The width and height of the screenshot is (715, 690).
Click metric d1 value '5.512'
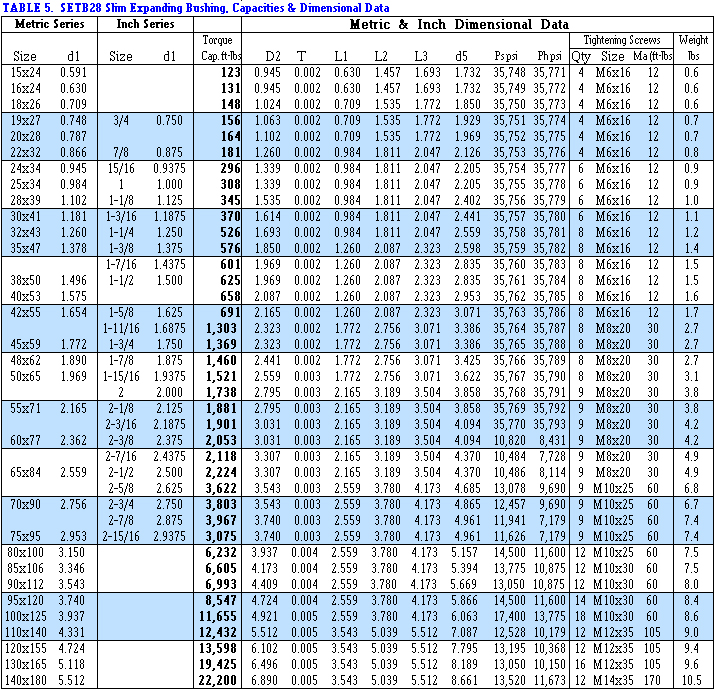72,680
